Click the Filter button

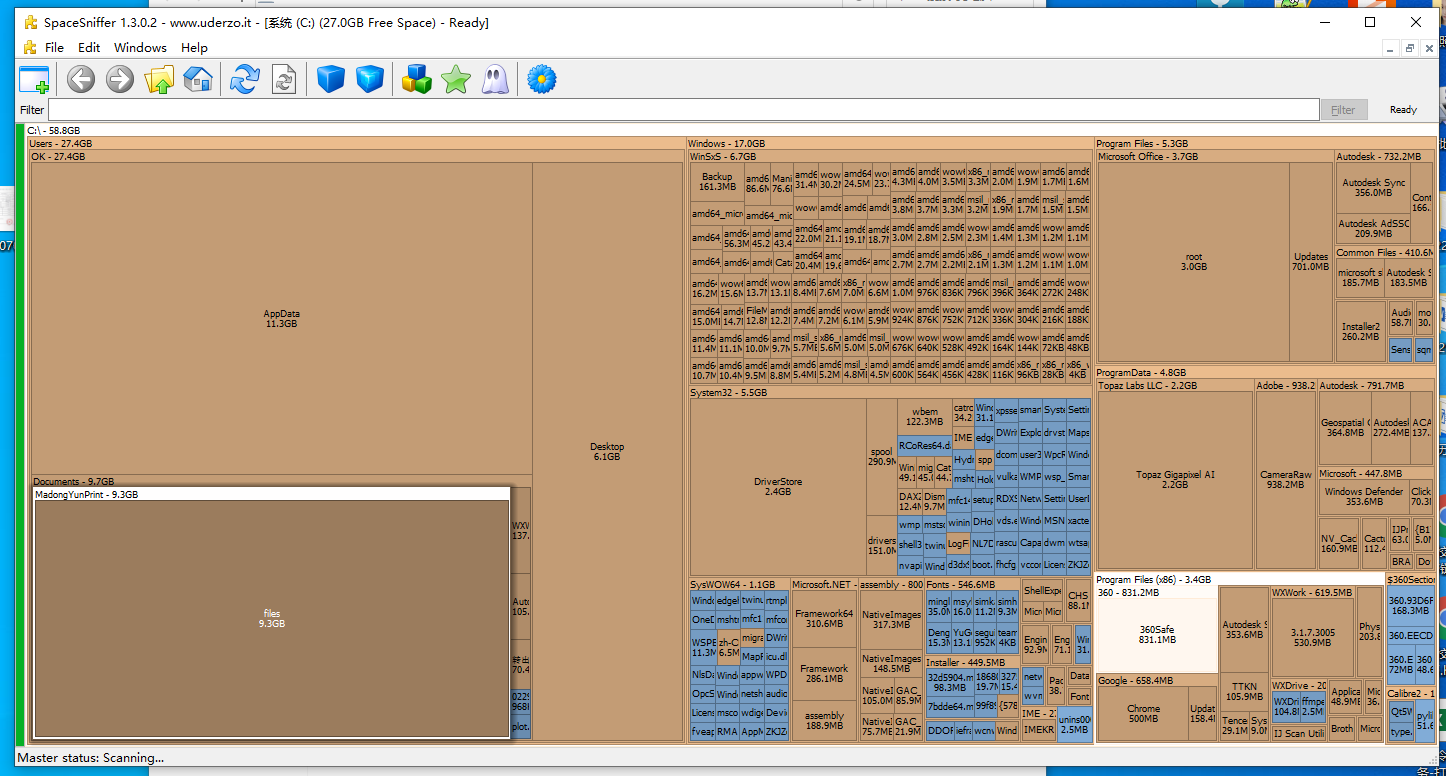pos(1343,110)
